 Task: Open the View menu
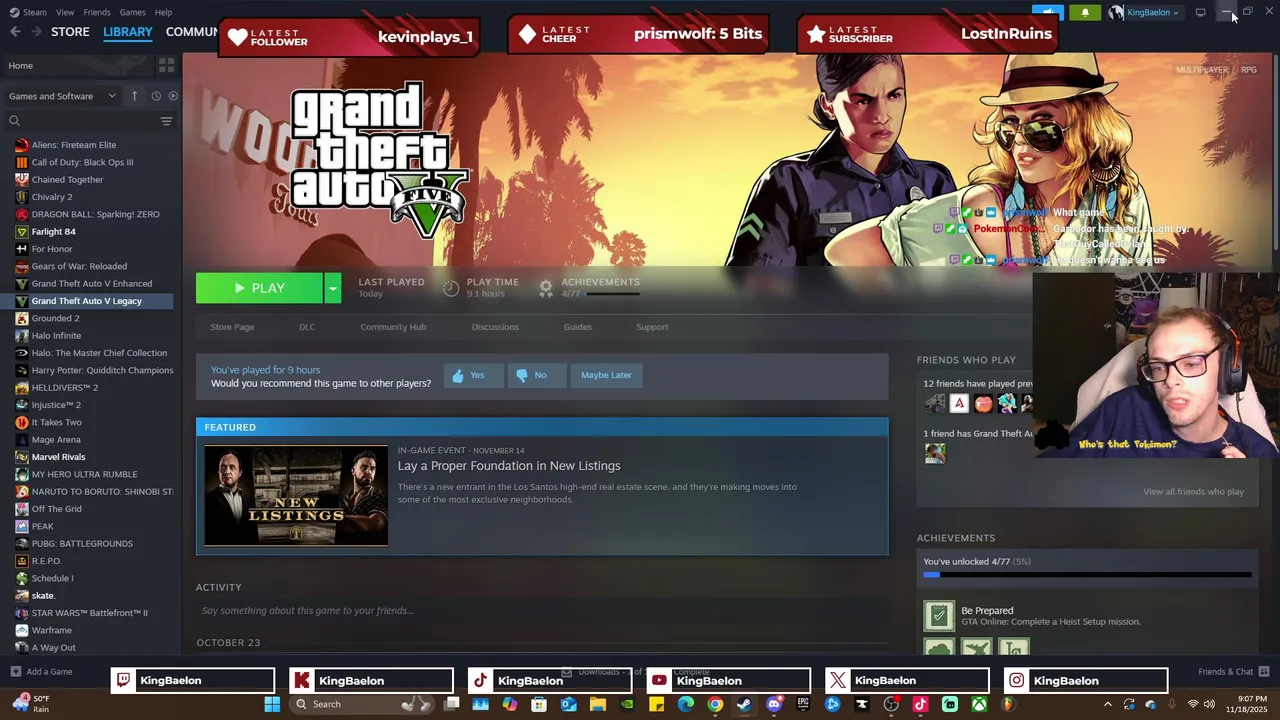(65, 12)
